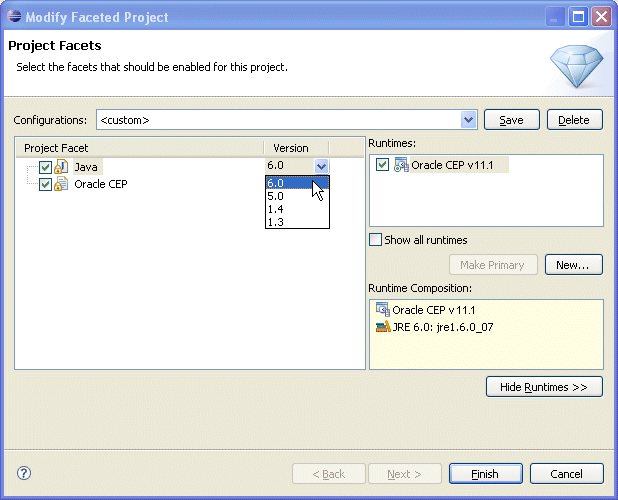Uncheck the Oracle CEP v11.1 runtime checkbox
Screen dimensions: 618x500
382,164
